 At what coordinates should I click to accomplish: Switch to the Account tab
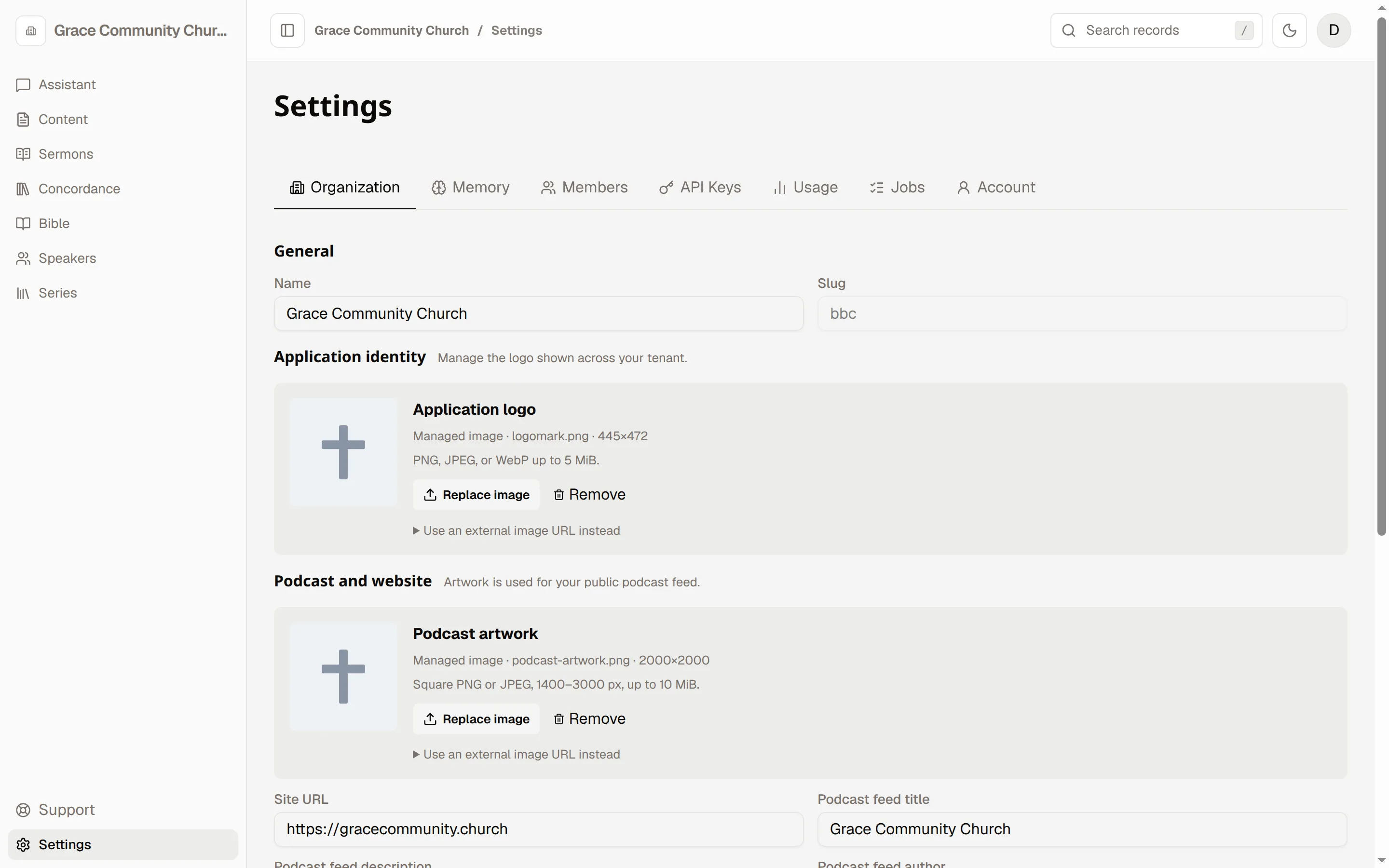tap(996, 187)
